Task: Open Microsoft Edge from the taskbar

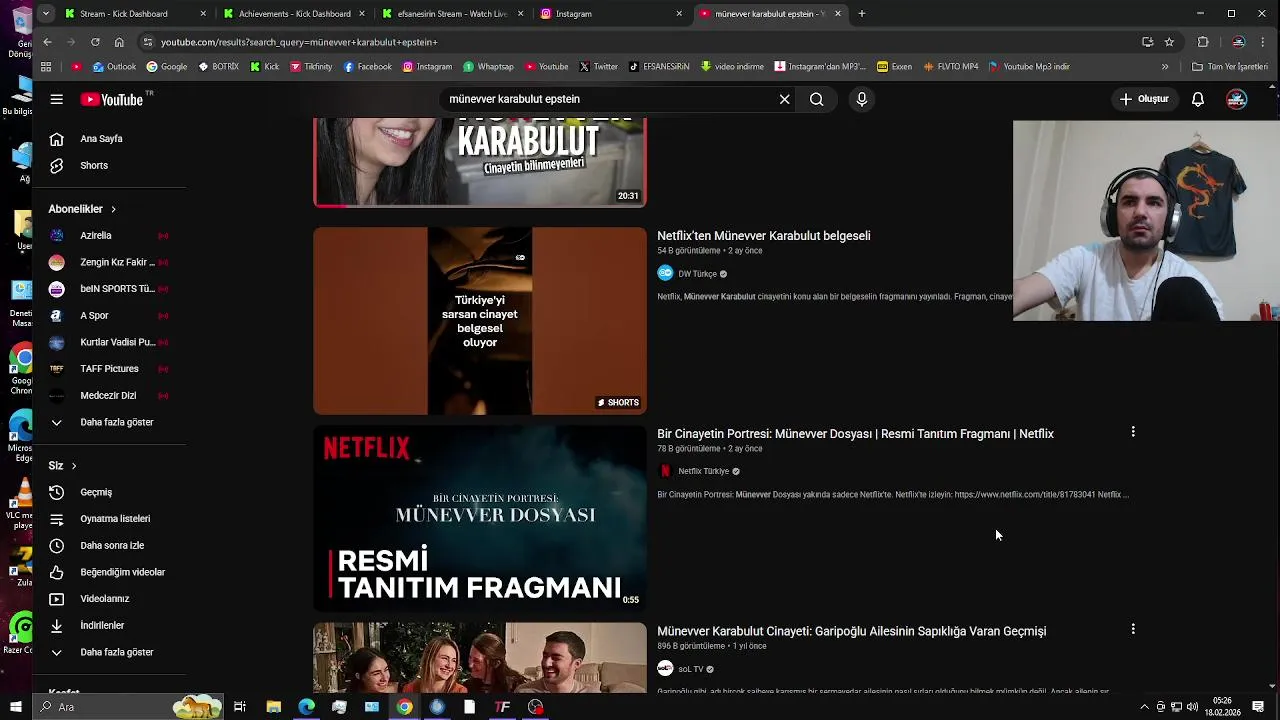Action: click(306, 707)
